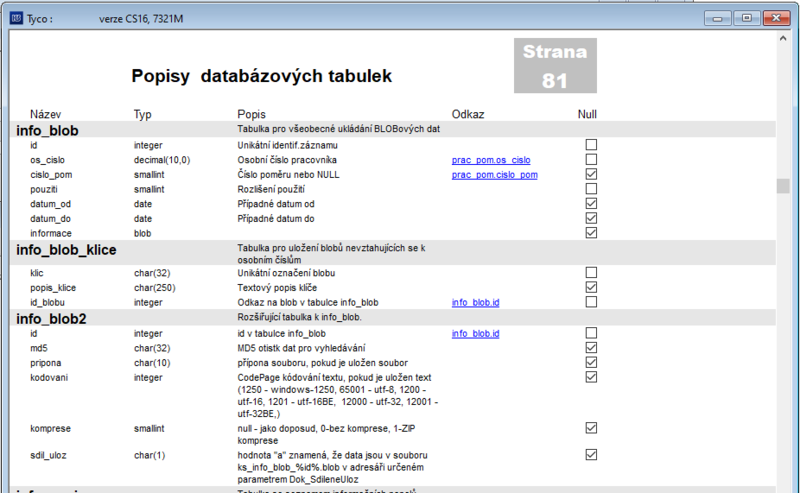Select the info_blob table heading
This screenshot has height=493, width=800.
(47, 131)
